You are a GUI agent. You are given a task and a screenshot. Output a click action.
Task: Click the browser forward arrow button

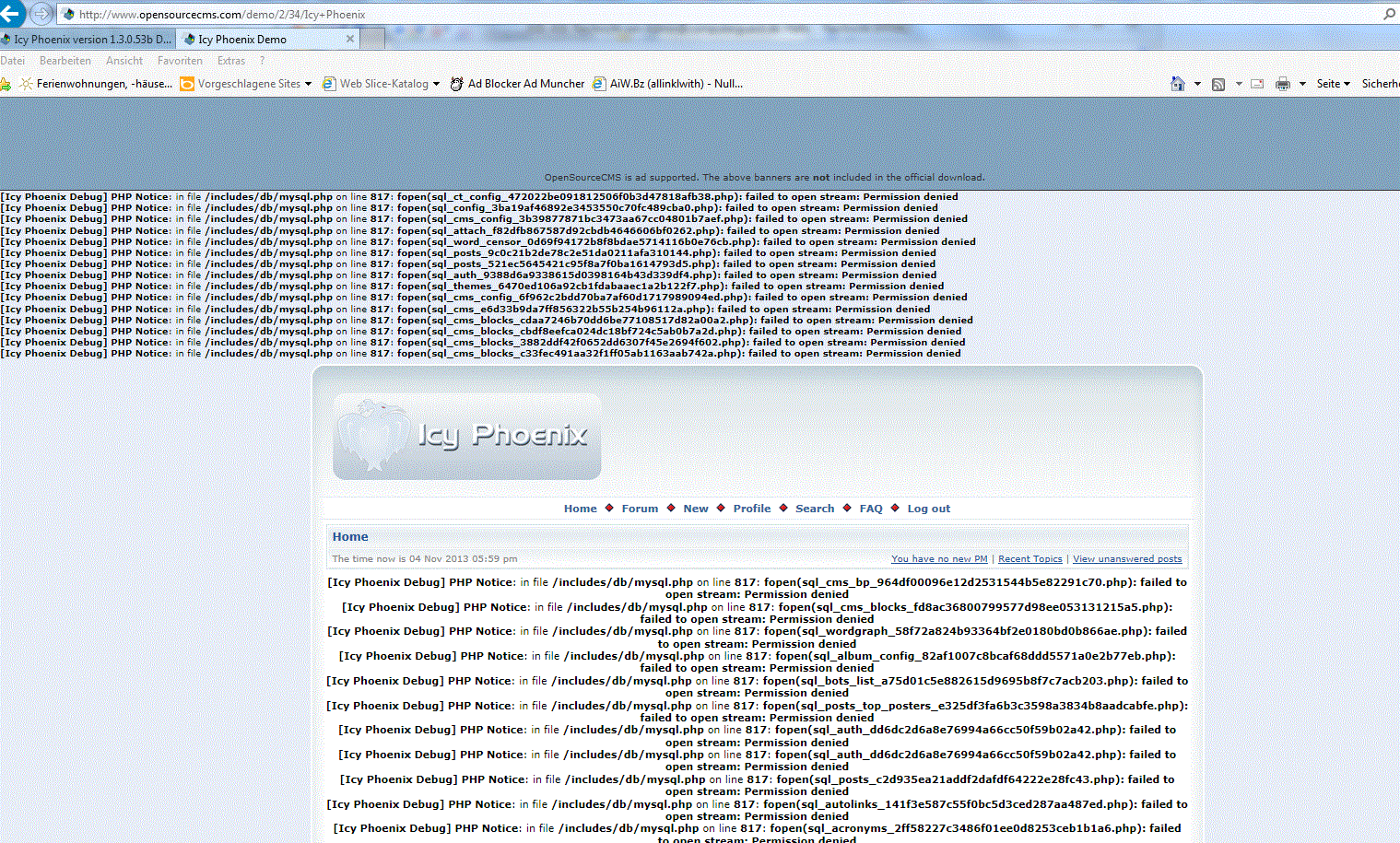point(41,14)
